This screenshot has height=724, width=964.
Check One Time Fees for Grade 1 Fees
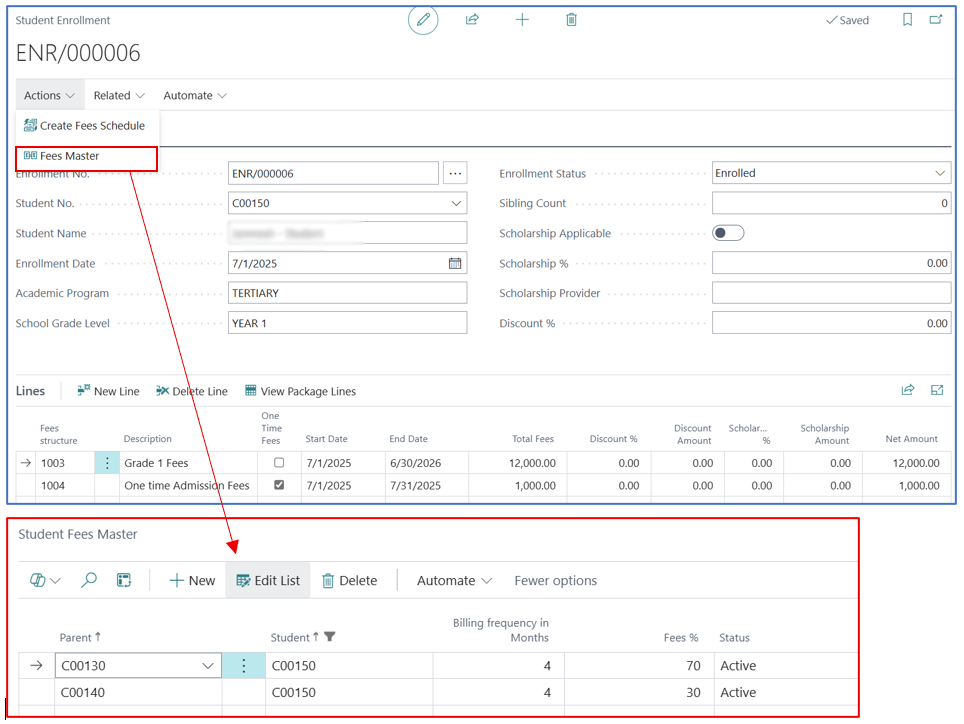[x=279, y=462]
